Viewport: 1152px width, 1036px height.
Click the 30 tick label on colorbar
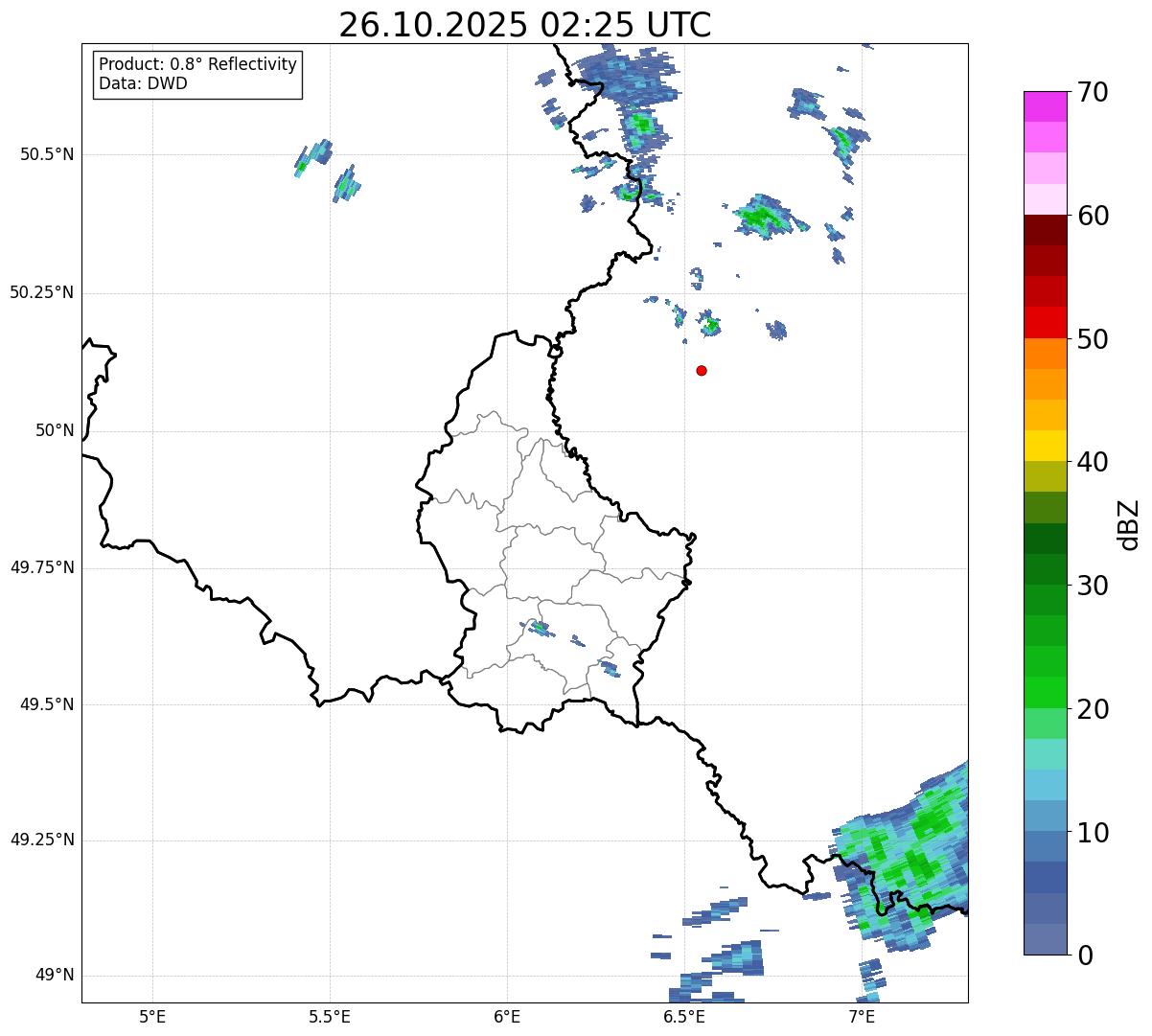(1092, 586)
